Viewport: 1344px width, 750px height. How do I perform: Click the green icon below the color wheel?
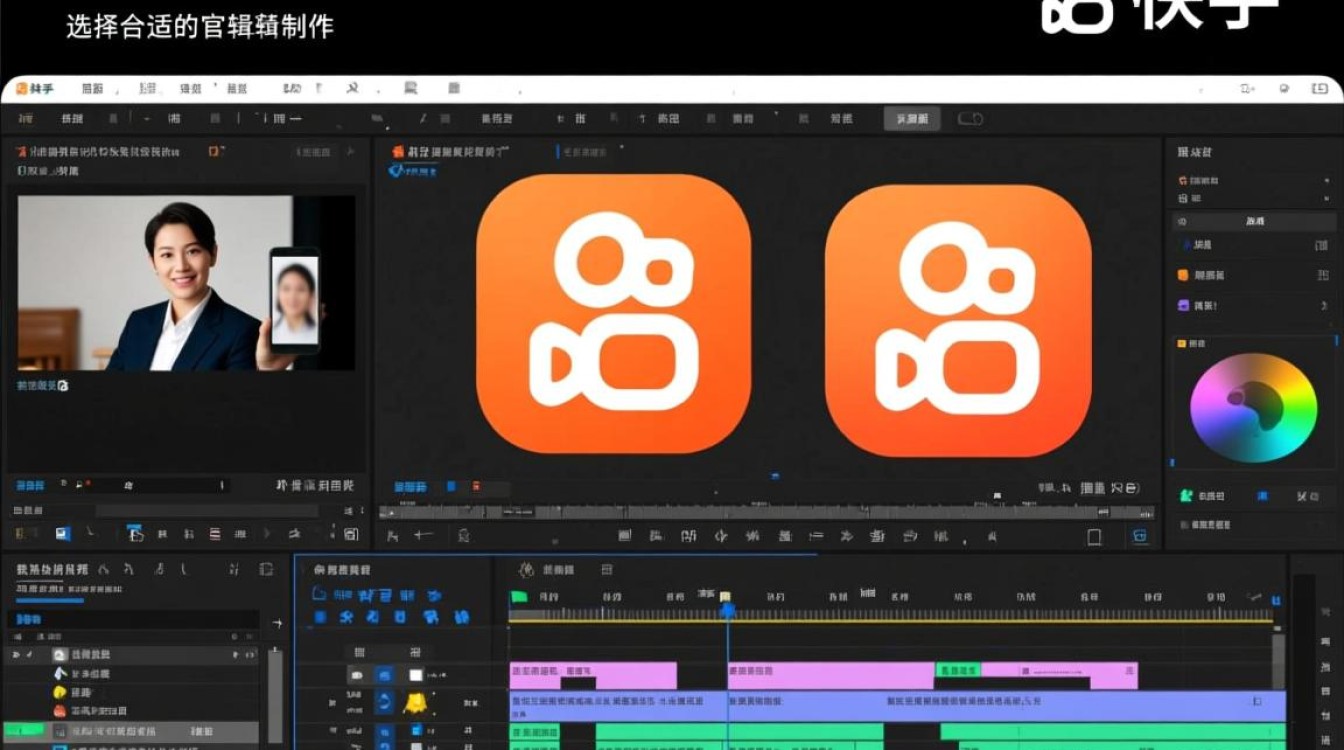(x=1186, y=496)
